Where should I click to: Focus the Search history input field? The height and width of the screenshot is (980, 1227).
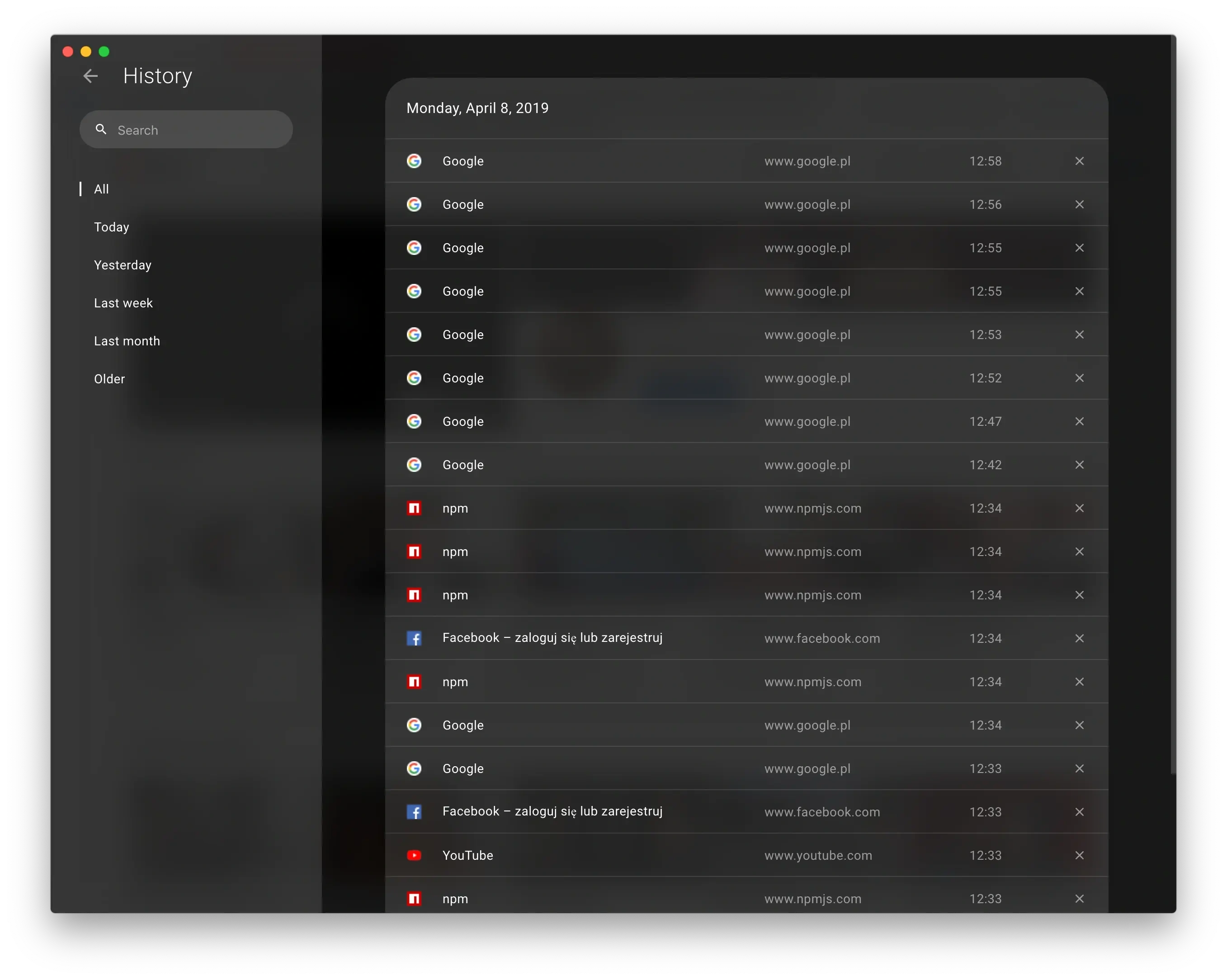click(186, 130)
